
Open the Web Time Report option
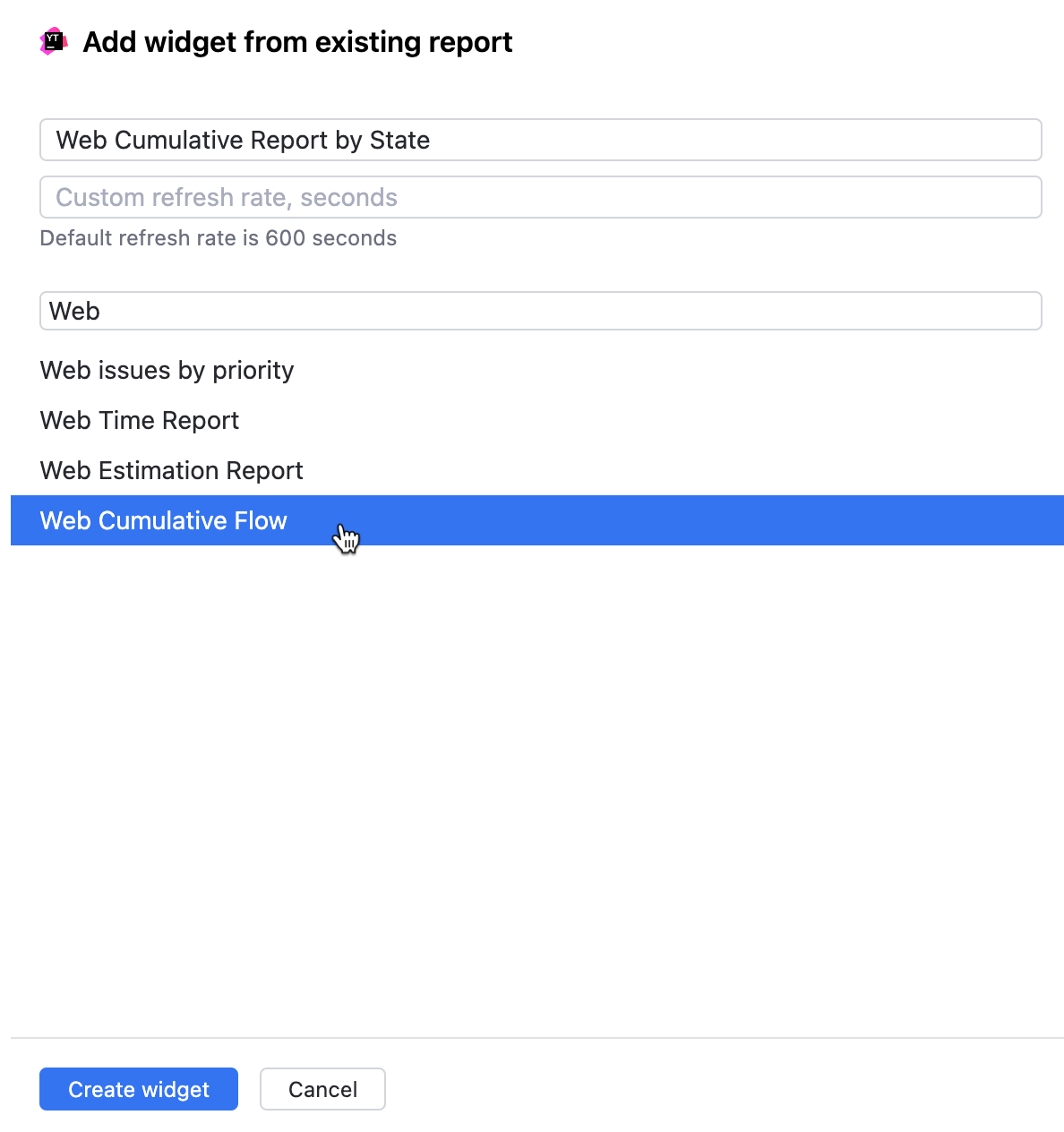pos(140,420)
